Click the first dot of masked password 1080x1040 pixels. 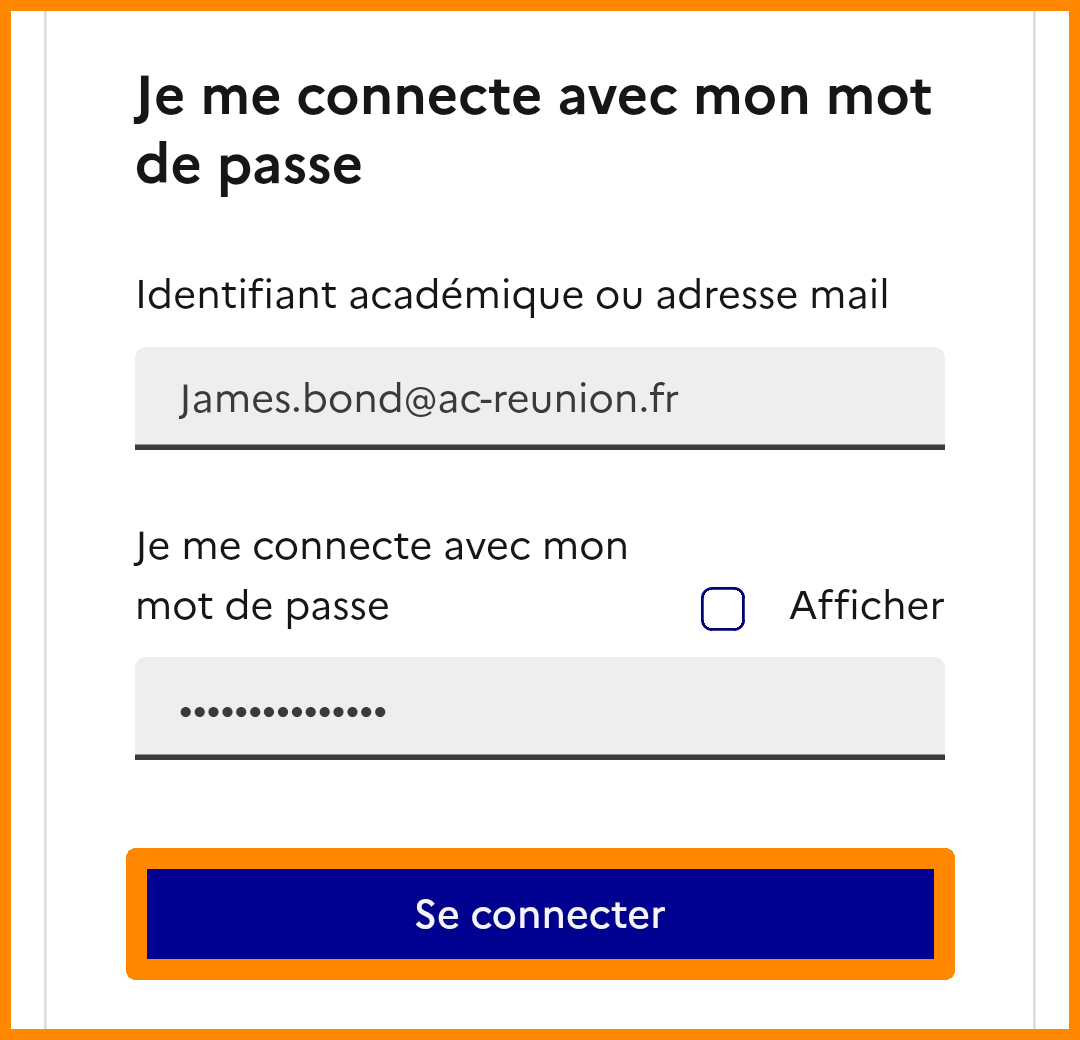(184, 712)
